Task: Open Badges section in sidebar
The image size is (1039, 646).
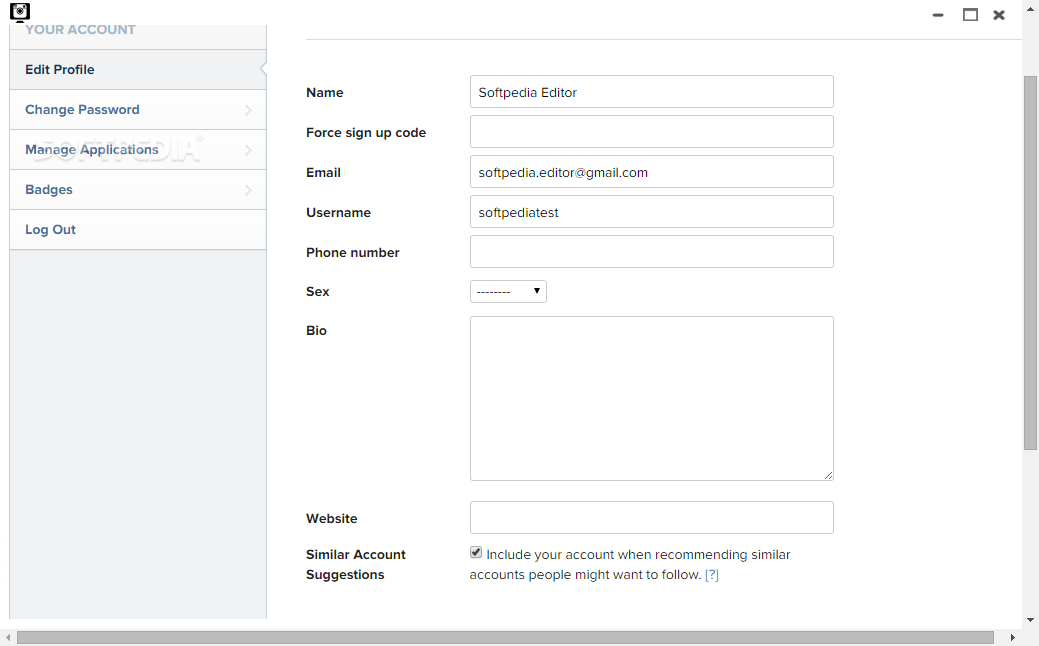Action: coord(138,189)
